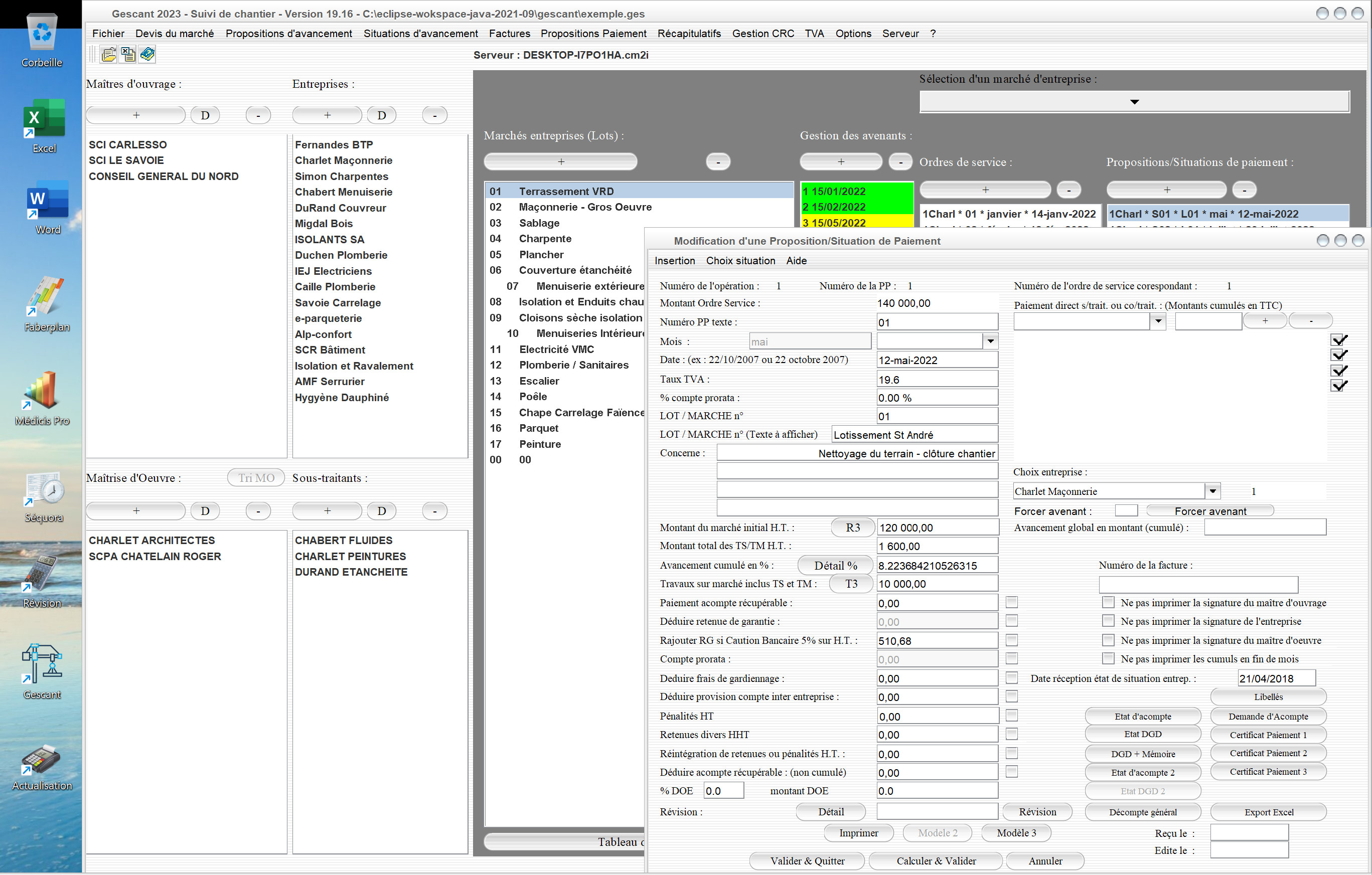Click the Numéro de la facture input field

(1198, 585)
